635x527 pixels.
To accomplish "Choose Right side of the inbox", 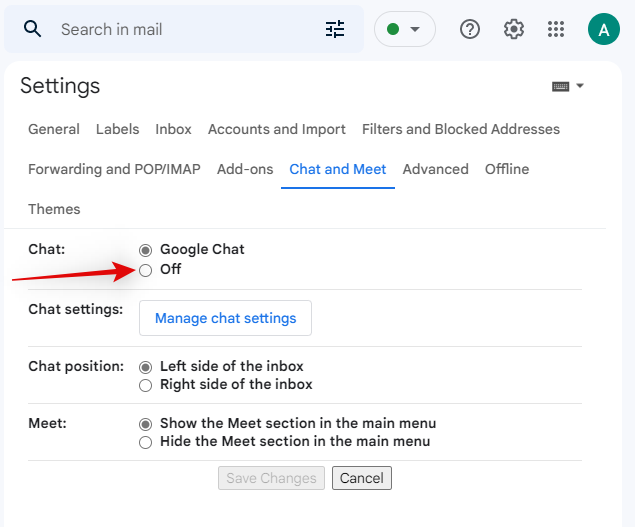I will click(146, 385).
